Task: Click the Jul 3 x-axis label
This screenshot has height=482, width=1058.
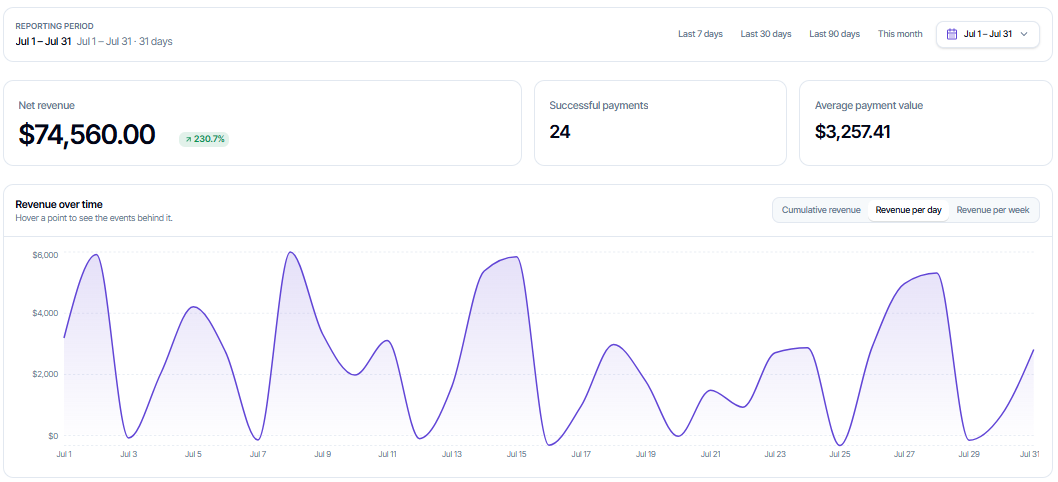Action: (129, 454)
